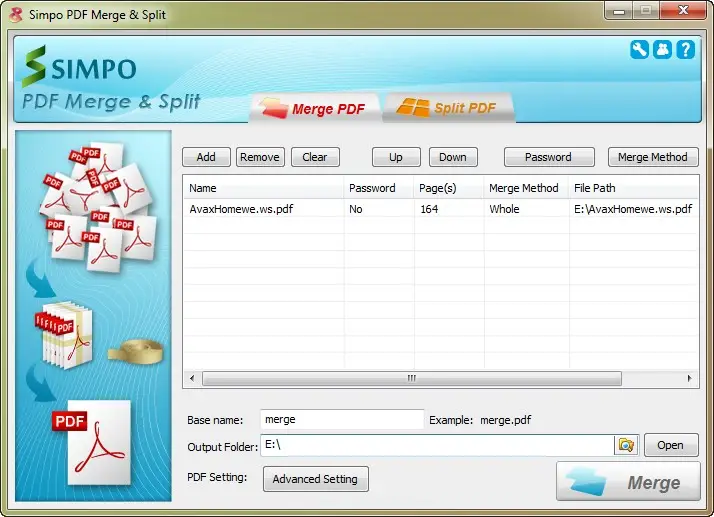Image resolution: width=714 pixels, height=517 pixels.
Task: Click the Page(s) column header
Action: [x=449, y=188]
